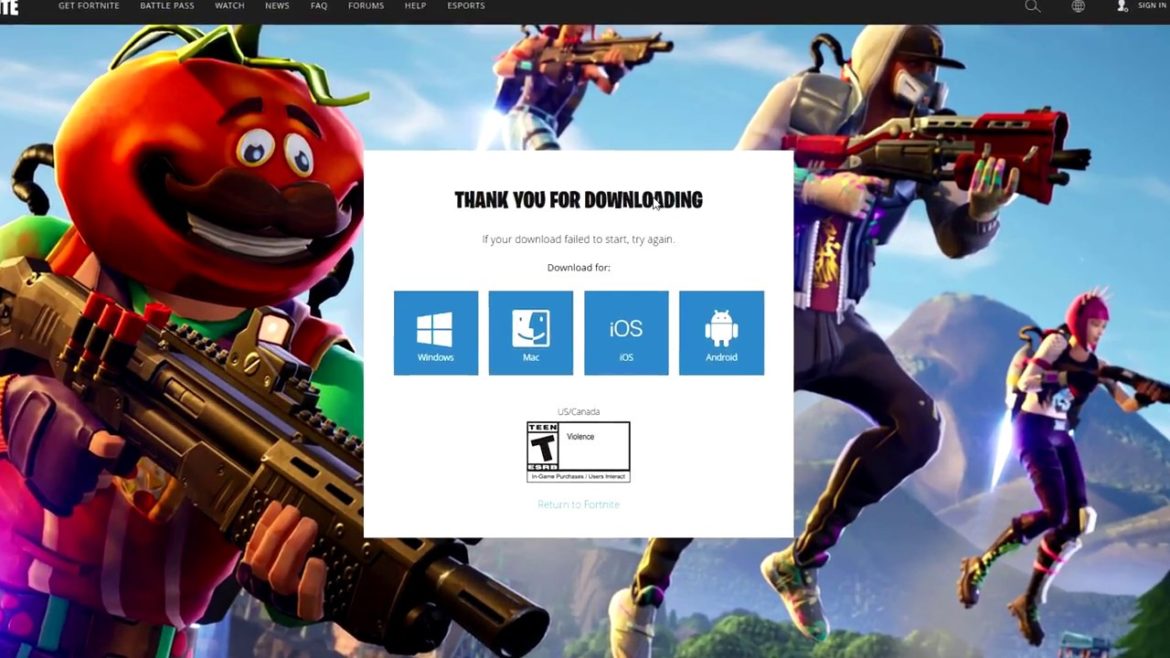1170x658 pixels.
Task: Select the Mac download tile
Action: [x=530, y=333]
